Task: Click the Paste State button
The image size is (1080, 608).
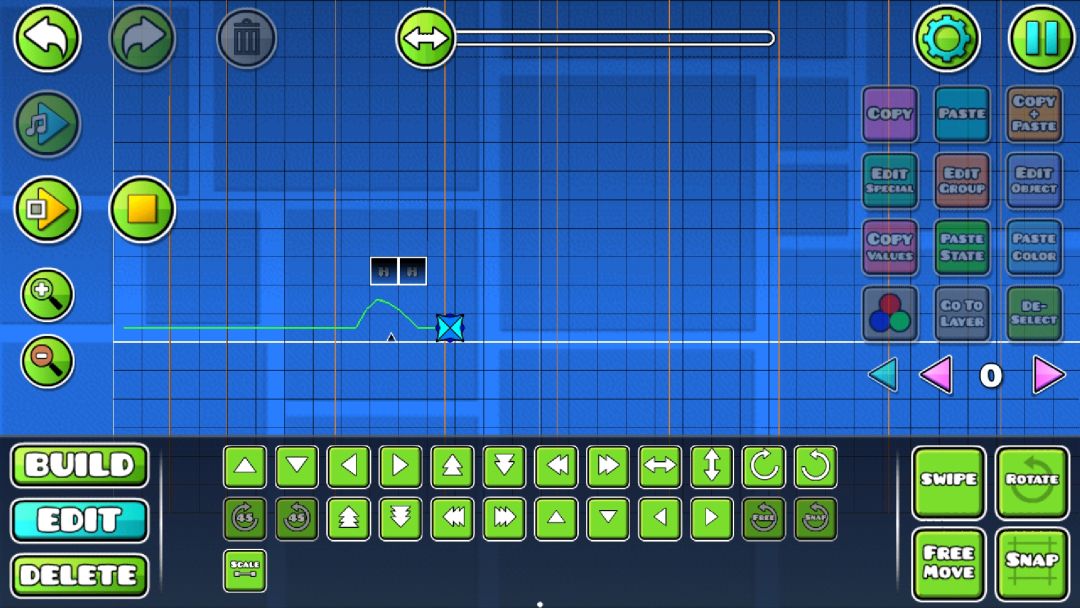Action: click(x=962, y=247)
